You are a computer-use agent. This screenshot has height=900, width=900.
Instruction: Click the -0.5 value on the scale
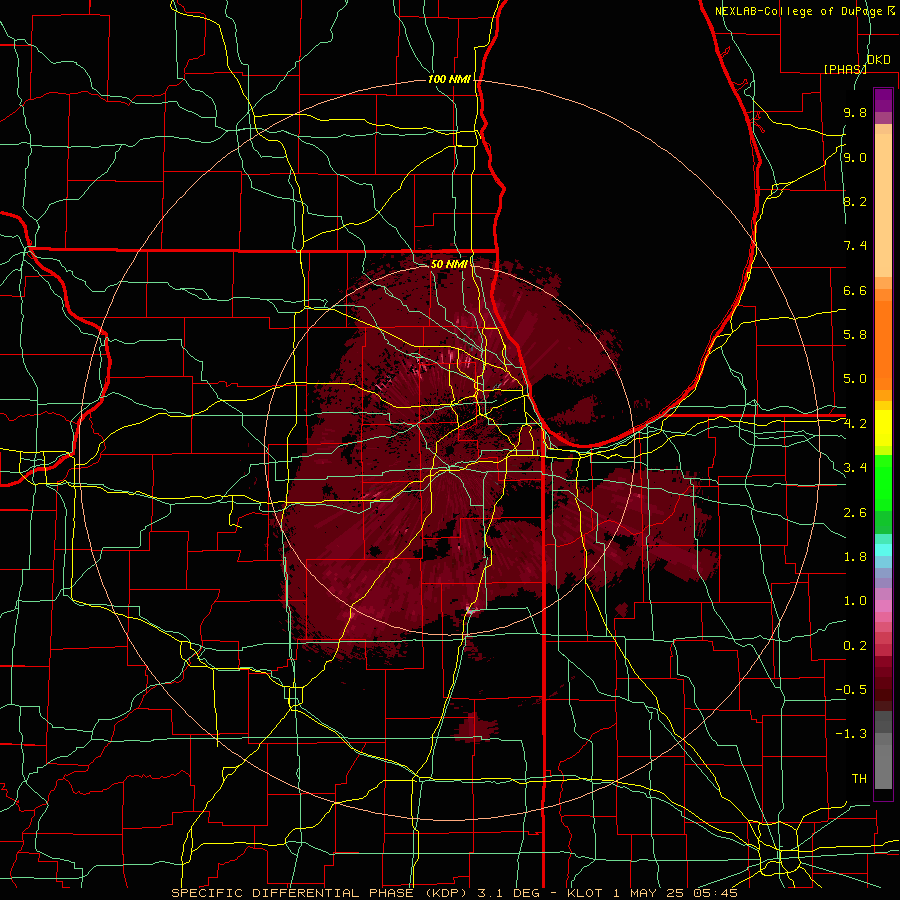(851, 690)
